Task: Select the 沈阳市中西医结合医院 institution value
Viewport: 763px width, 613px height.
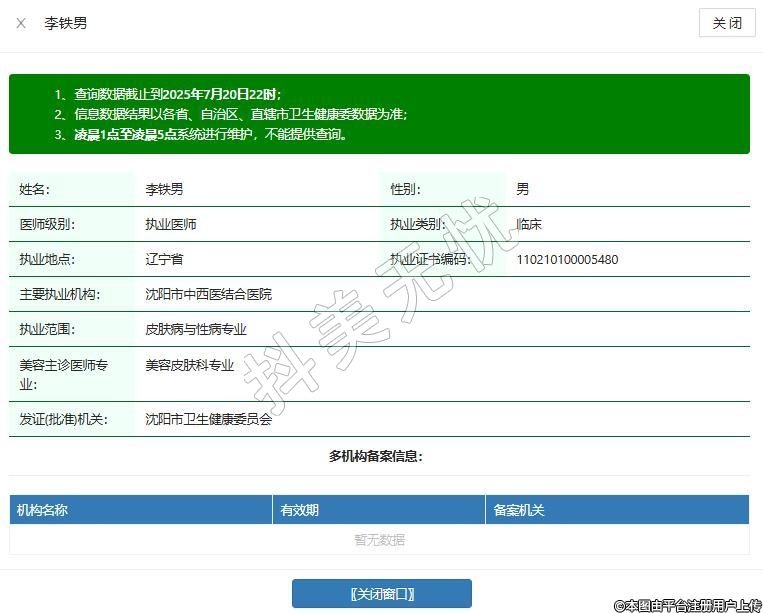Action: 208,295
